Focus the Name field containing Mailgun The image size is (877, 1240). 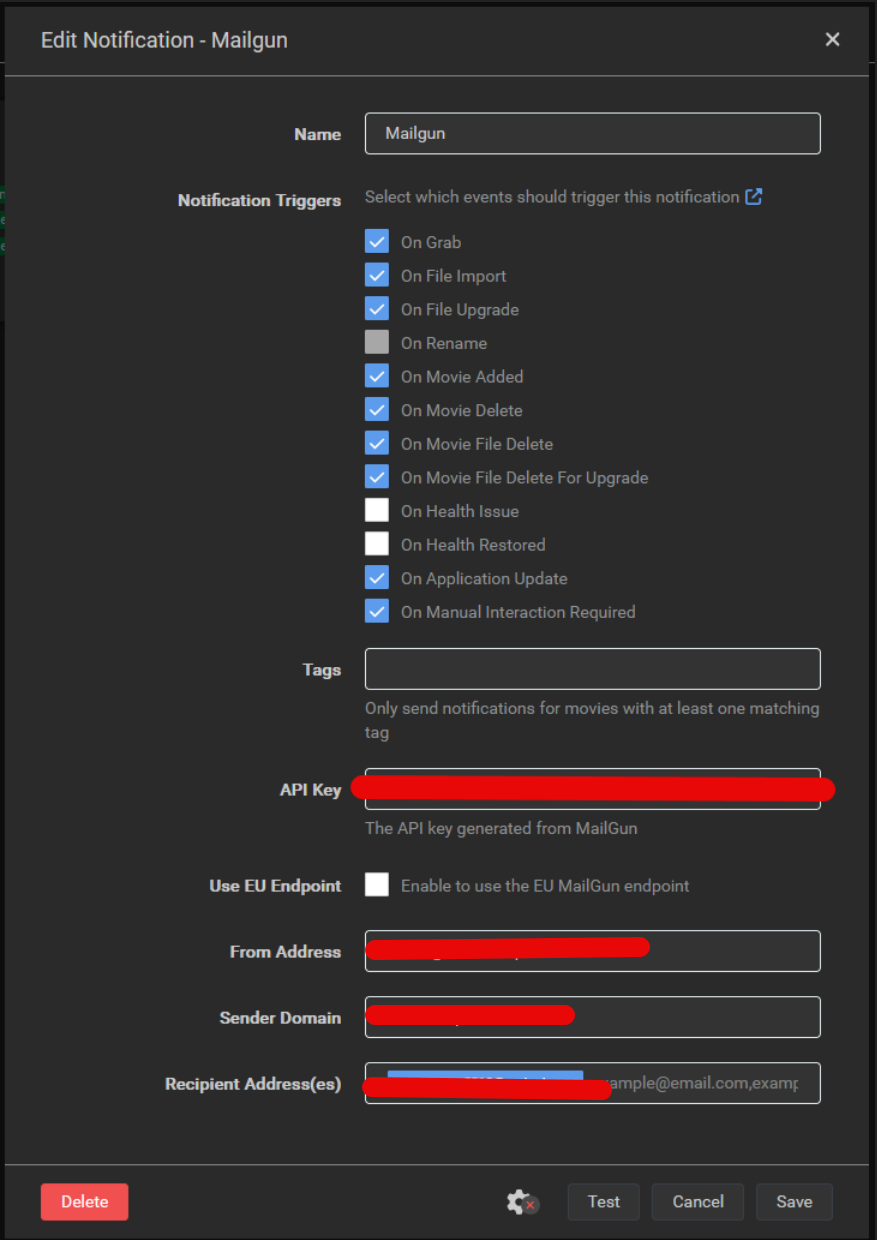tap(593, 133)
